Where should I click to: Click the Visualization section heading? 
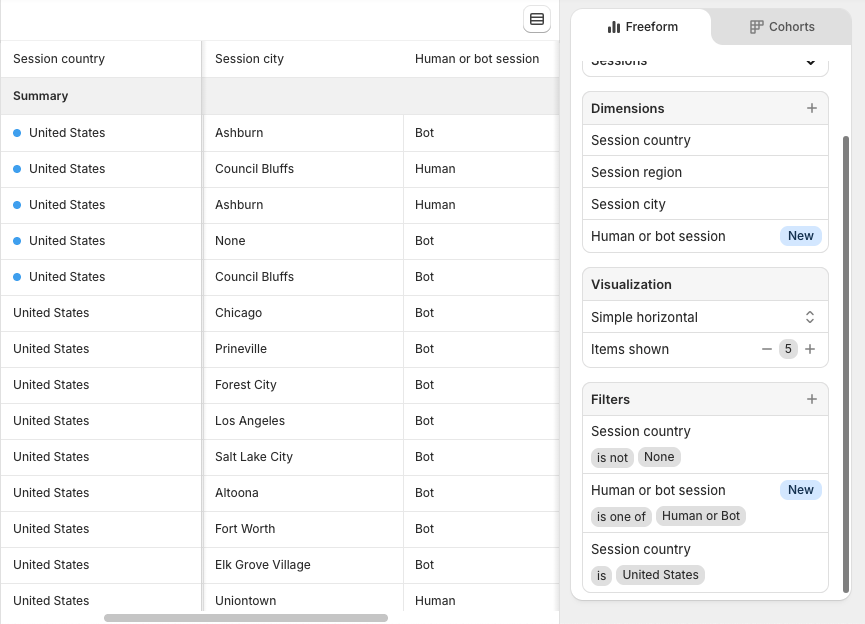[x=631, y=285]
